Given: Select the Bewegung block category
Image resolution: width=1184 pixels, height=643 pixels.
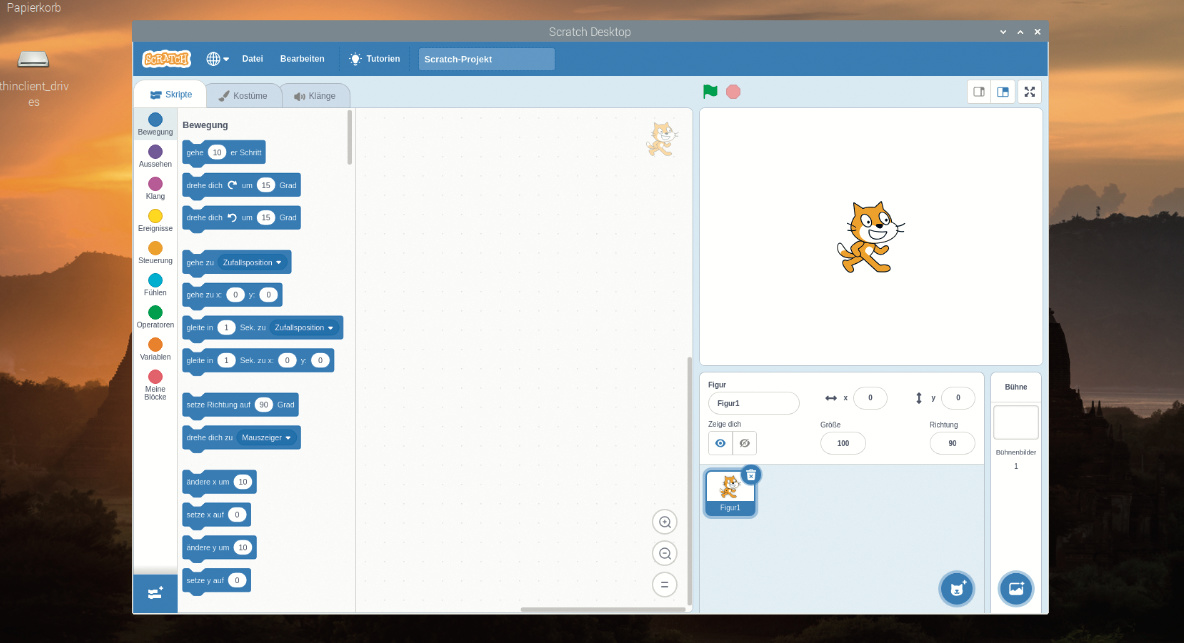Looking at the screenshot, I should click(x=156, y=125).
